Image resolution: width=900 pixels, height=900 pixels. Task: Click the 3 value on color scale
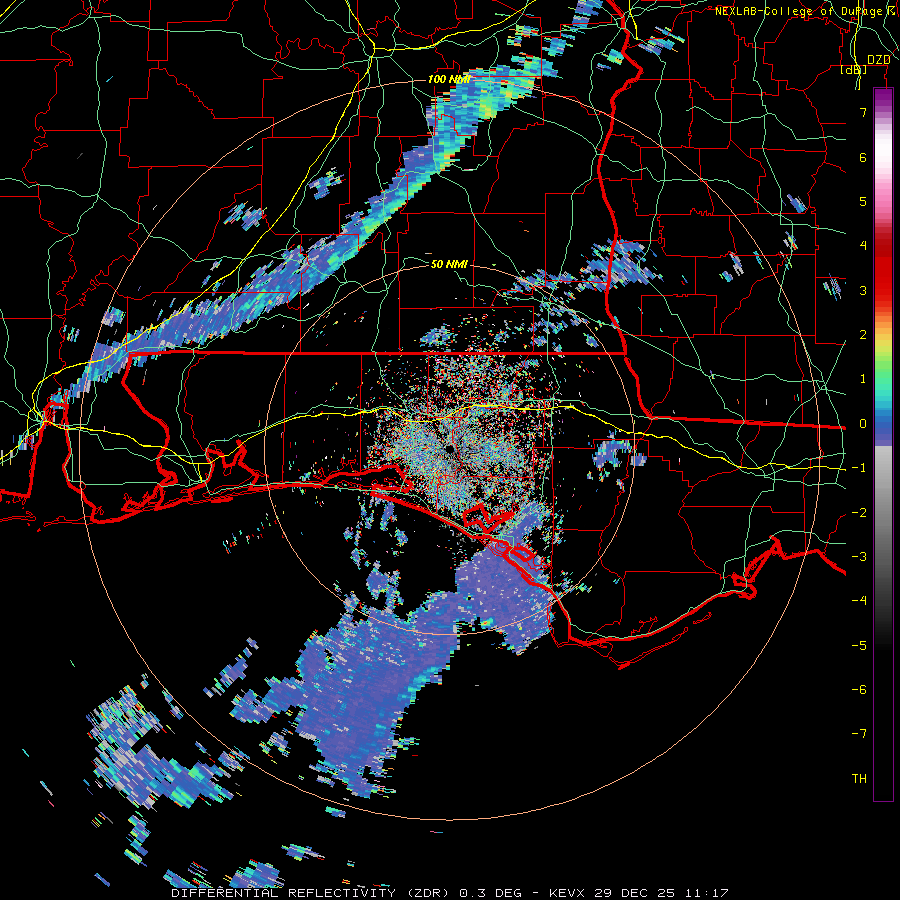click(863, 290)
